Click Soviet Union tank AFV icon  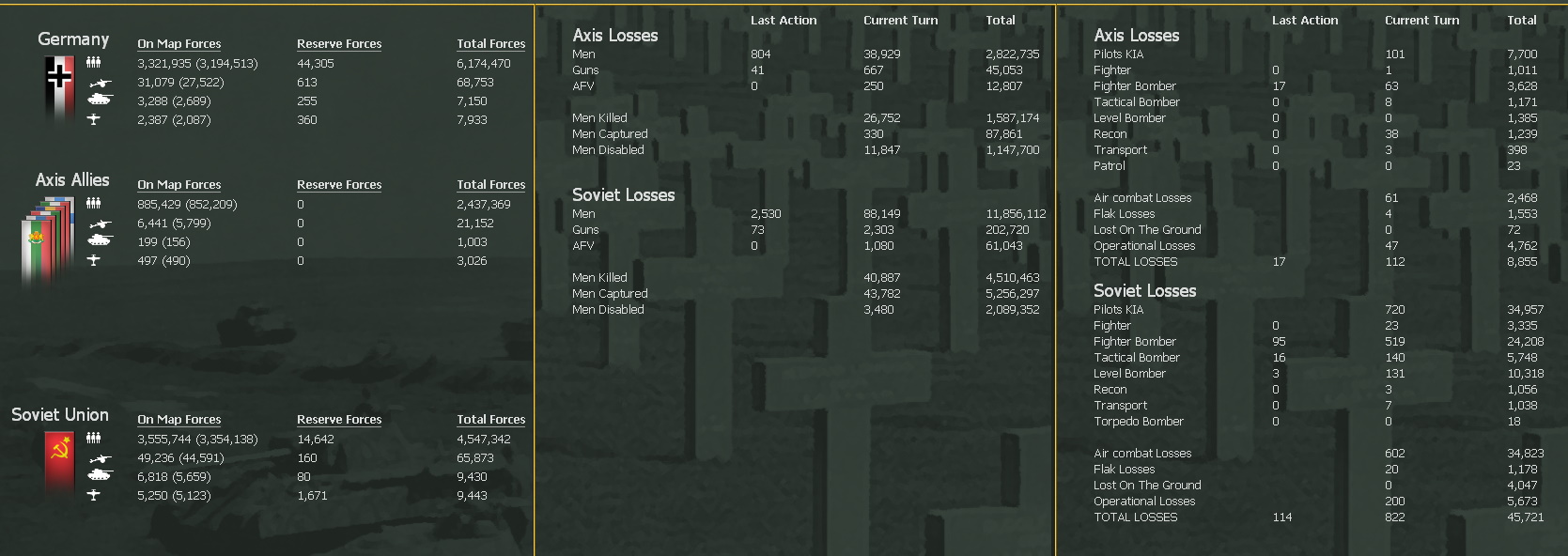pos(99,475)
